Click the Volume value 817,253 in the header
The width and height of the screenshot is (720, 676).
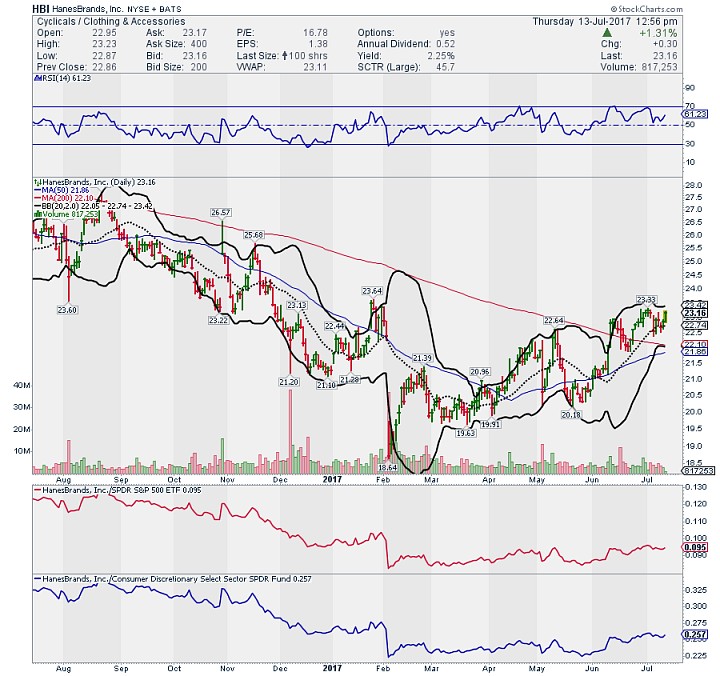[657, 67]
